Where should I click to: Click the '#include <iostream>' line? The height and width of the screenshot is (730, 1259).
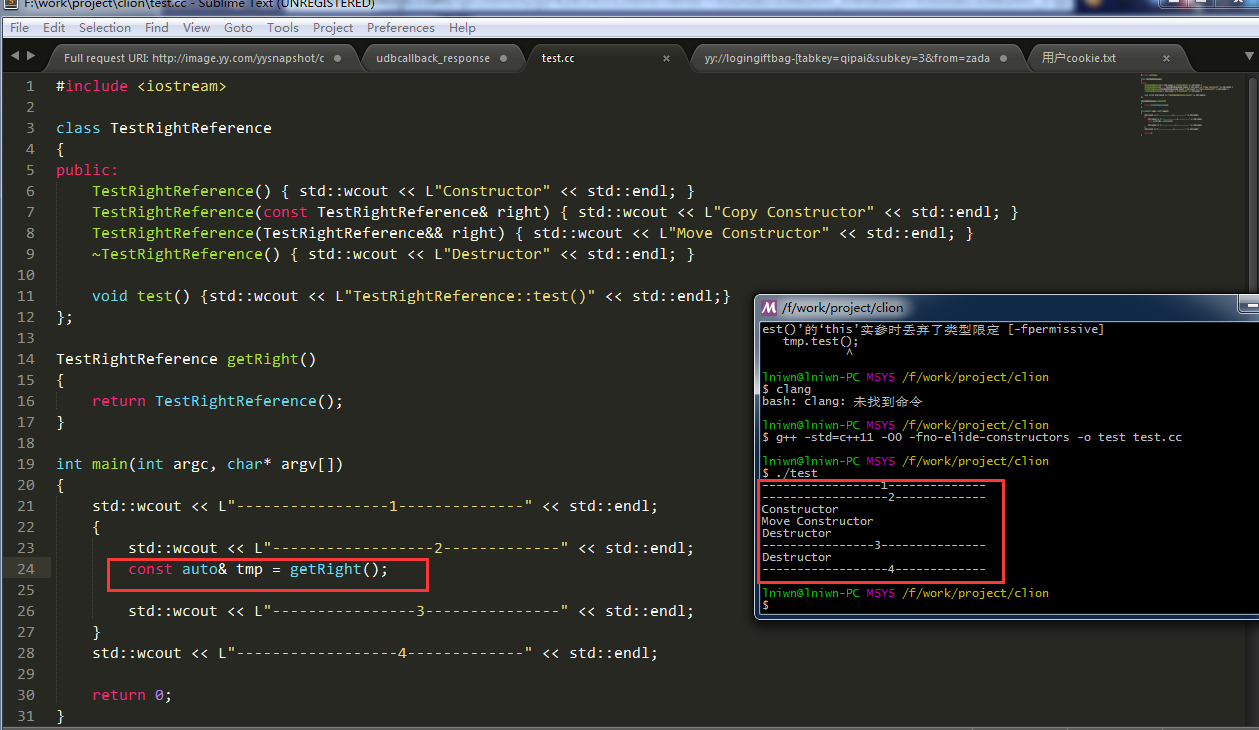pyautogui.click(x=141, y=86)
